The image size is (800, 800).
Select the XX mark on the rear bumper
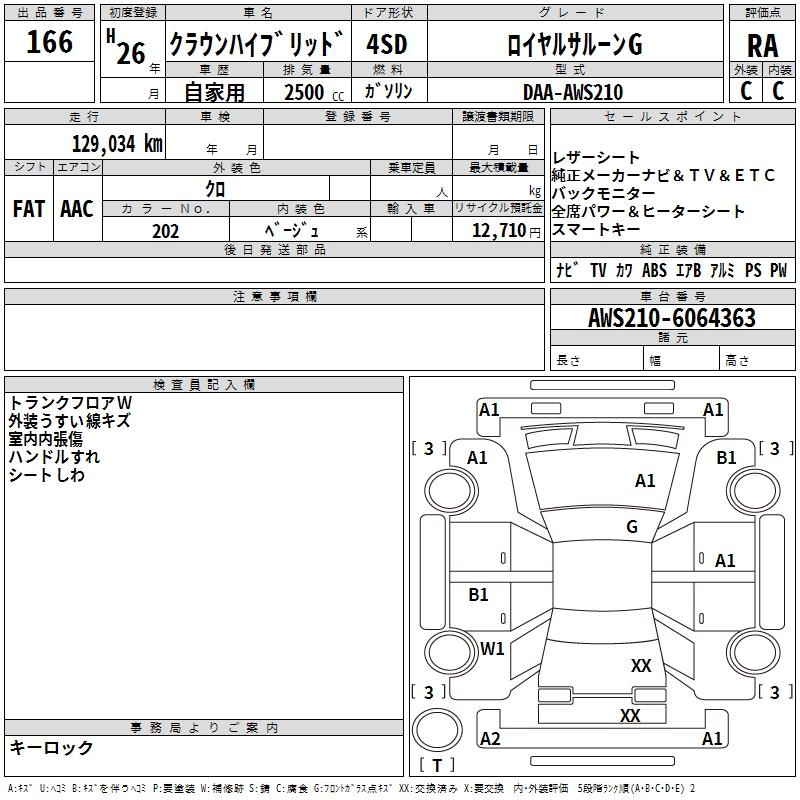(x=630, y=716)
